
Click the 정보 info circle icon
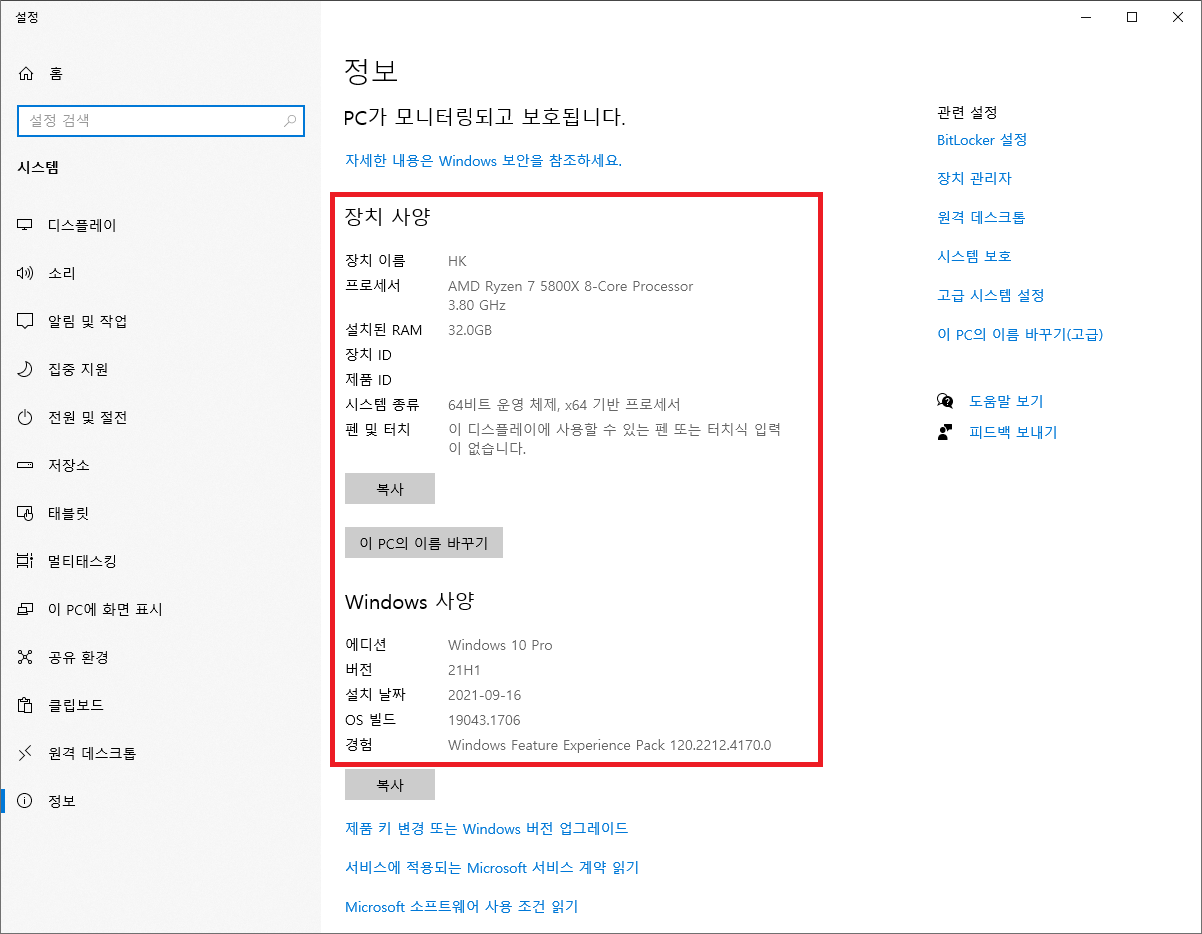(26, 801)
